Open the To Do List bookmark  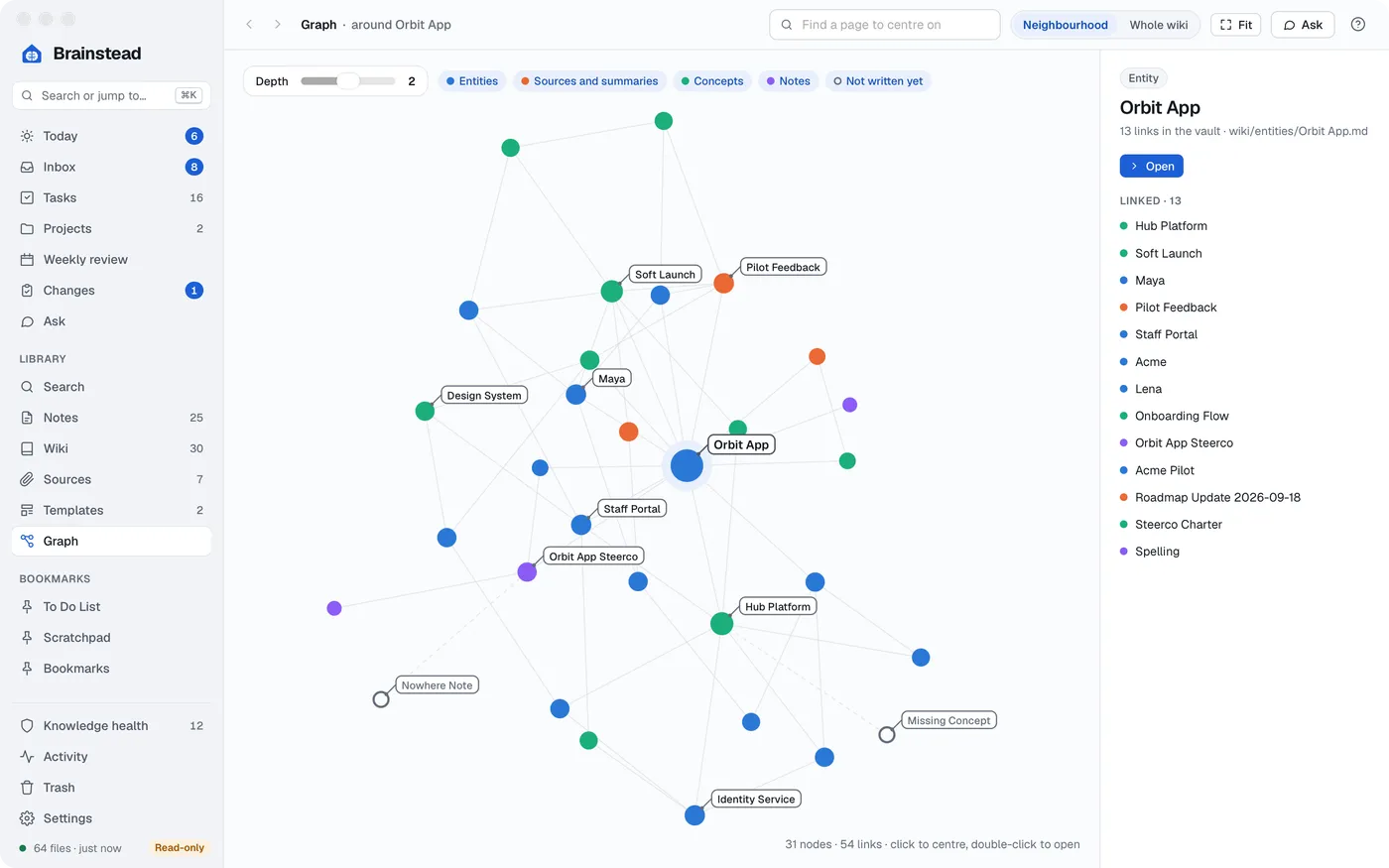click(111, 606)
